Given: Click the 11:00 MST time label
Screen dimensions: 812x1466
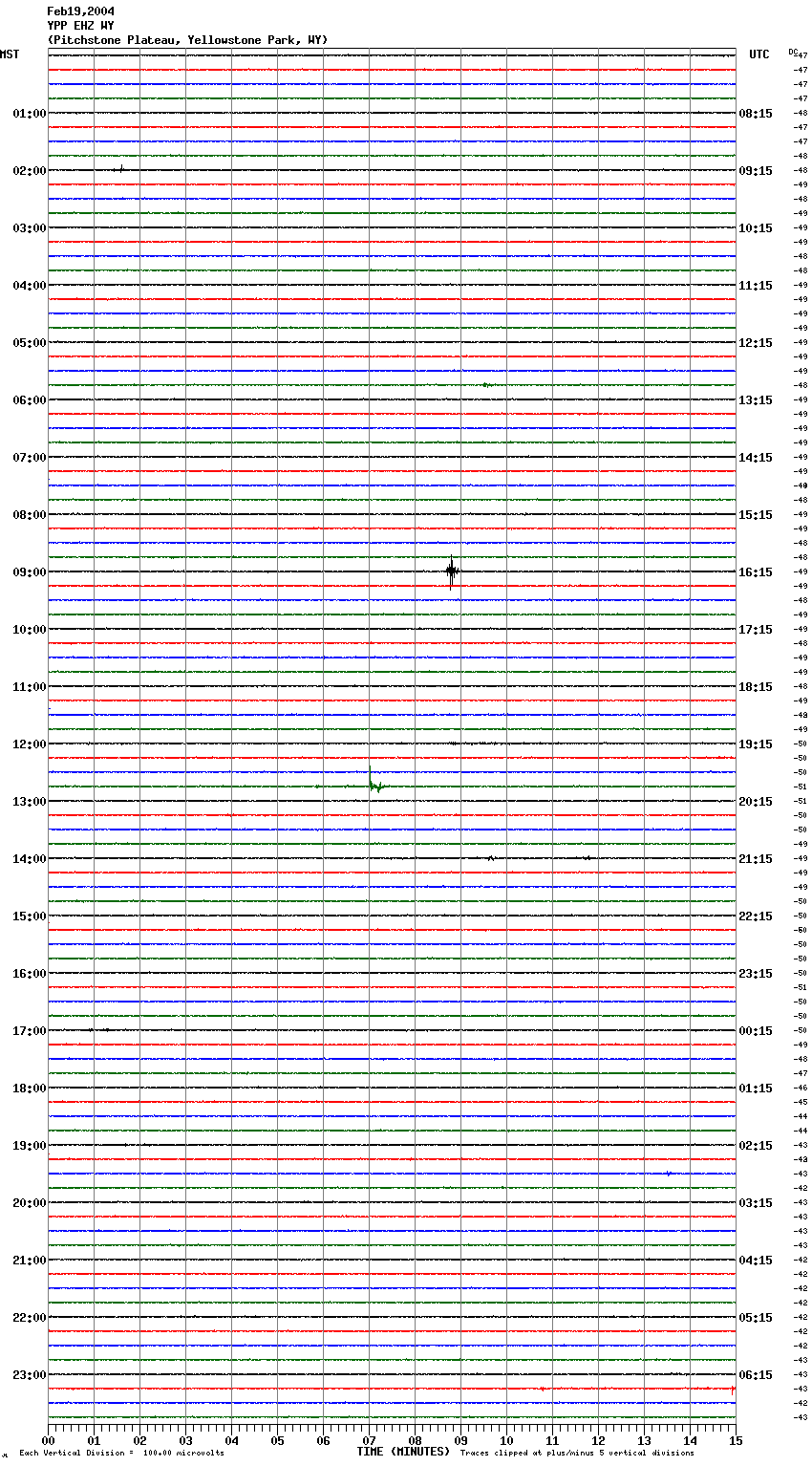Looking at the screenshot, I should (29, 687).
